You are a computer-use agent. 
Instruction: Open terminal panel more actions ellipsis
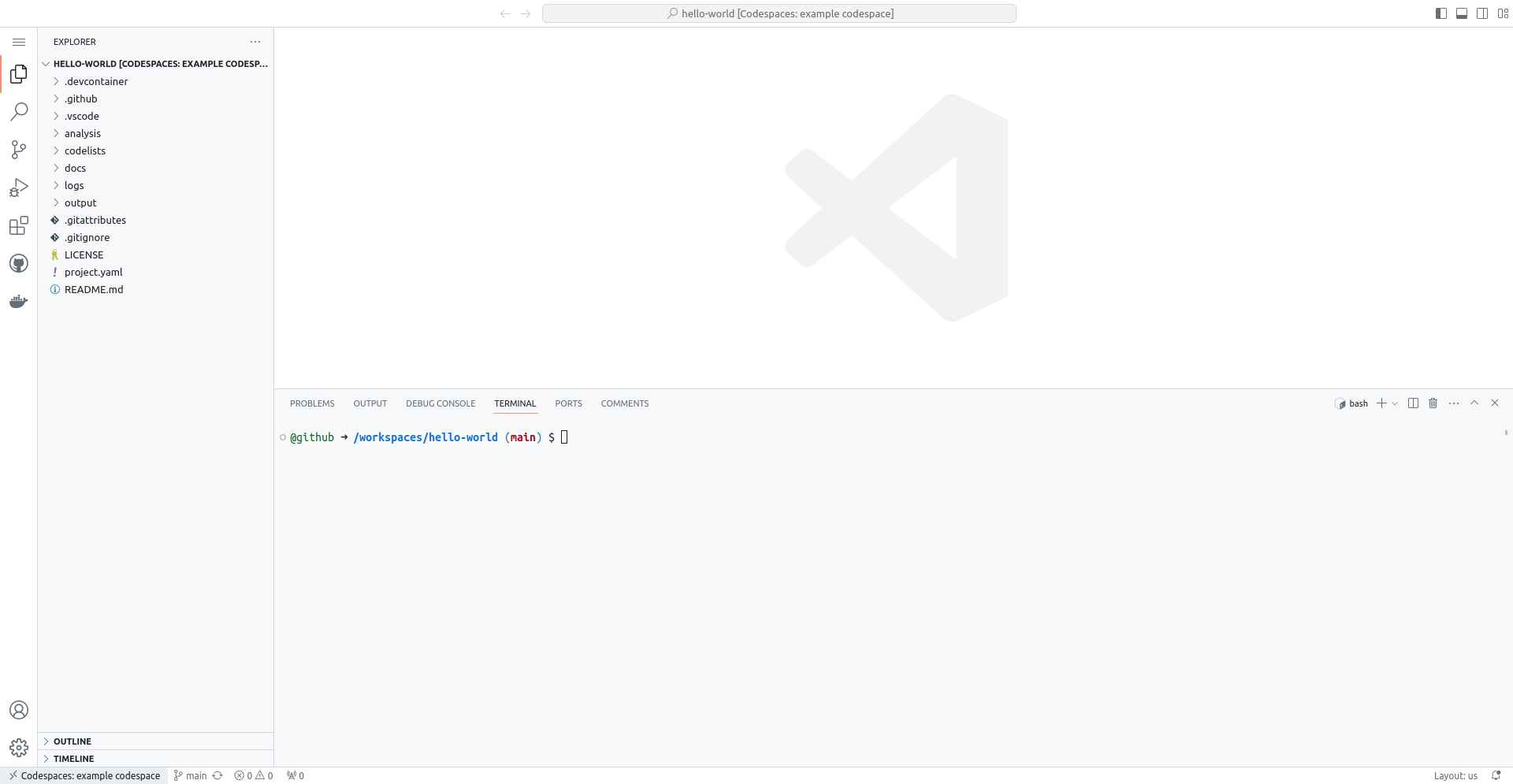[x=1454, y=403]
